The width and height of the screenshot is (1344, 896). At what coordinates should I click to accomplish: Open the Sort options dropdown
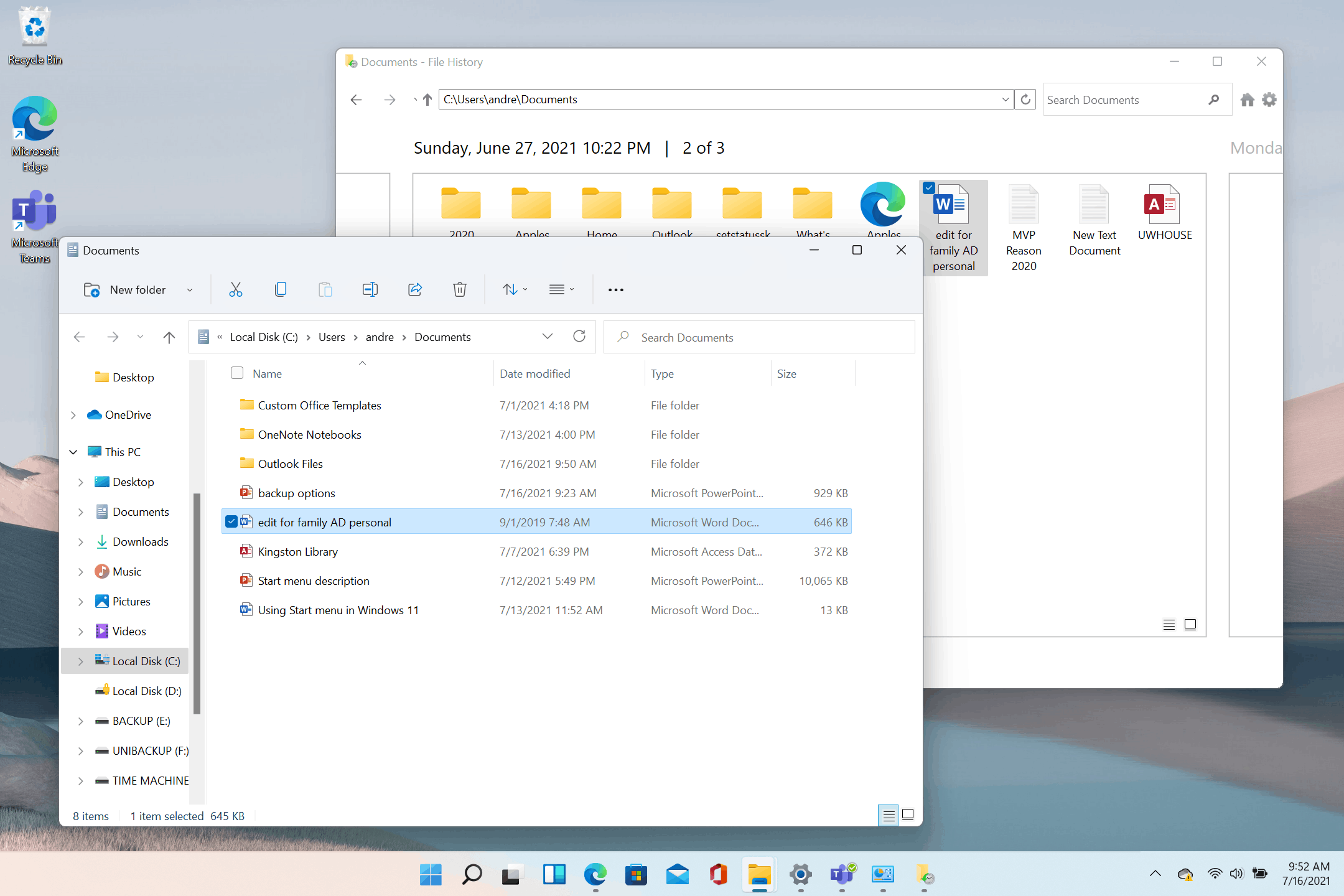tap(515, 289)
